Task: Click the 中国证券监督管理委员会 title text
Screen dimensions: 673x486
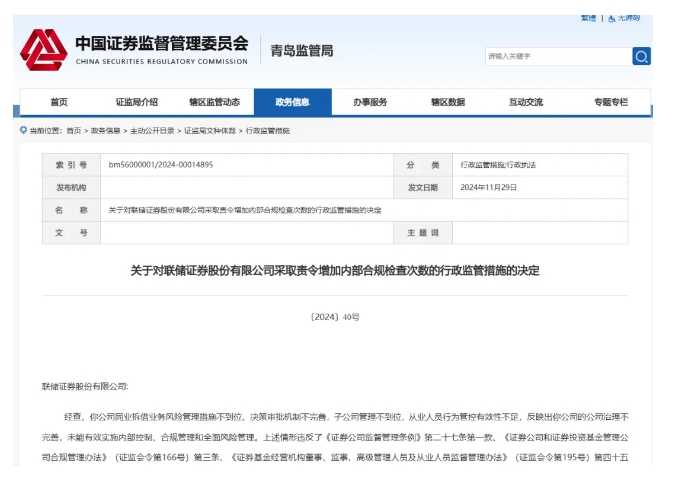Action: [162, 43]
